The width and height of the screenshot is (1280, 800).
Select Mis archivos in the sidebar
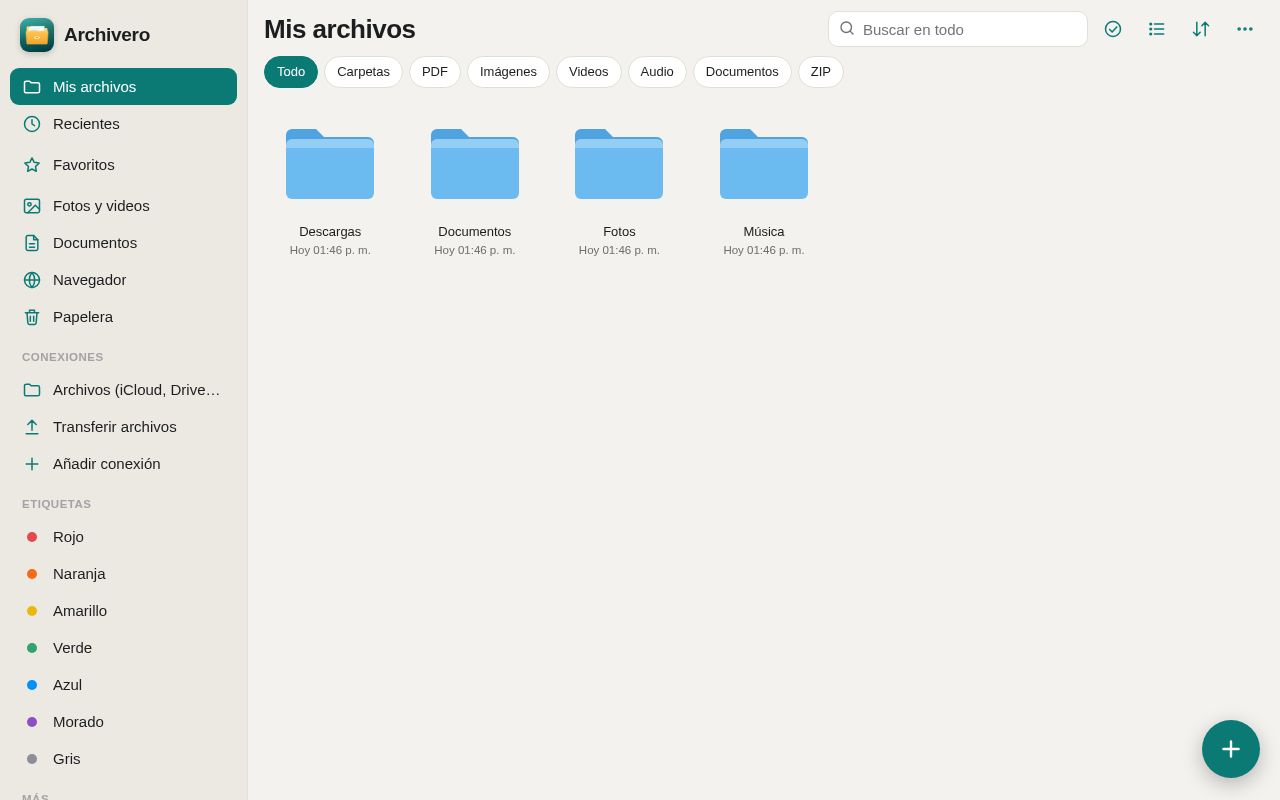(x=123, y=87)
